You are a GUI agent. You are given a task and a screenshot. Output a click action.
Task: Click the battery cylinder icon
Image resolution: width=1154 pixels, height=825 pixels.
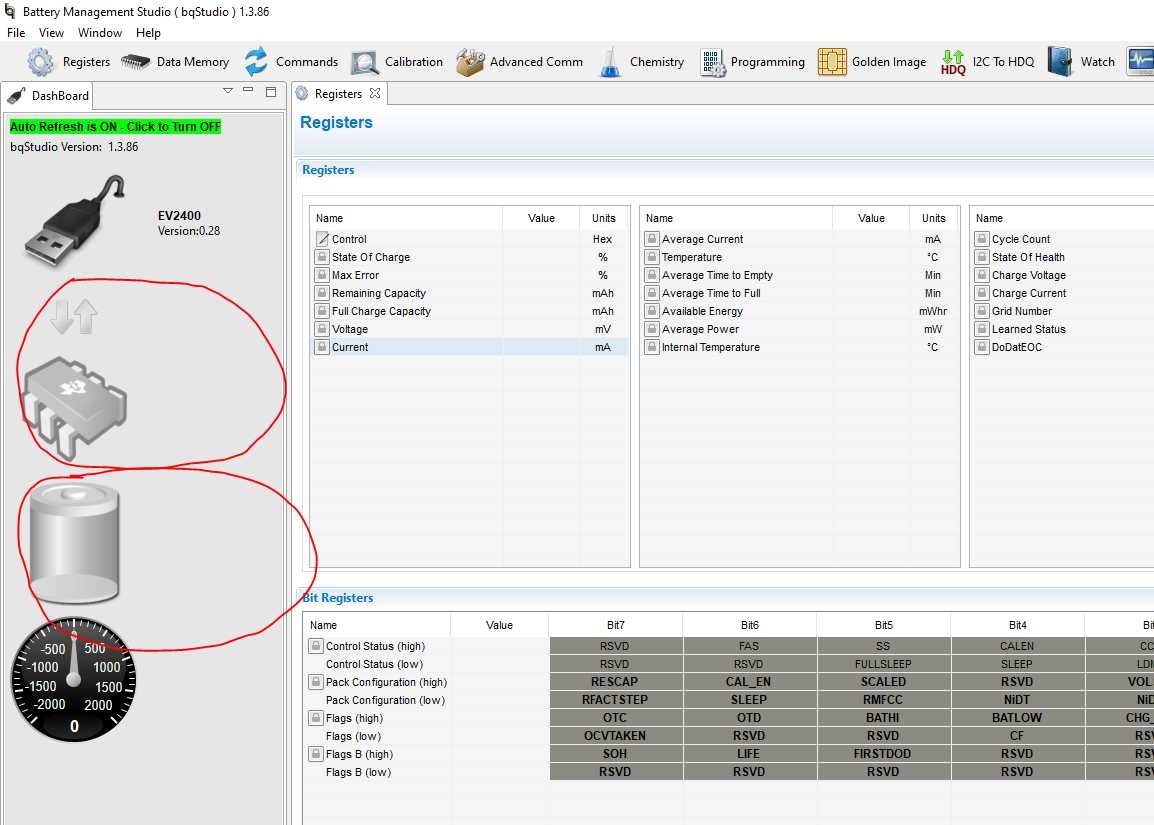click(x=74, y=542)
